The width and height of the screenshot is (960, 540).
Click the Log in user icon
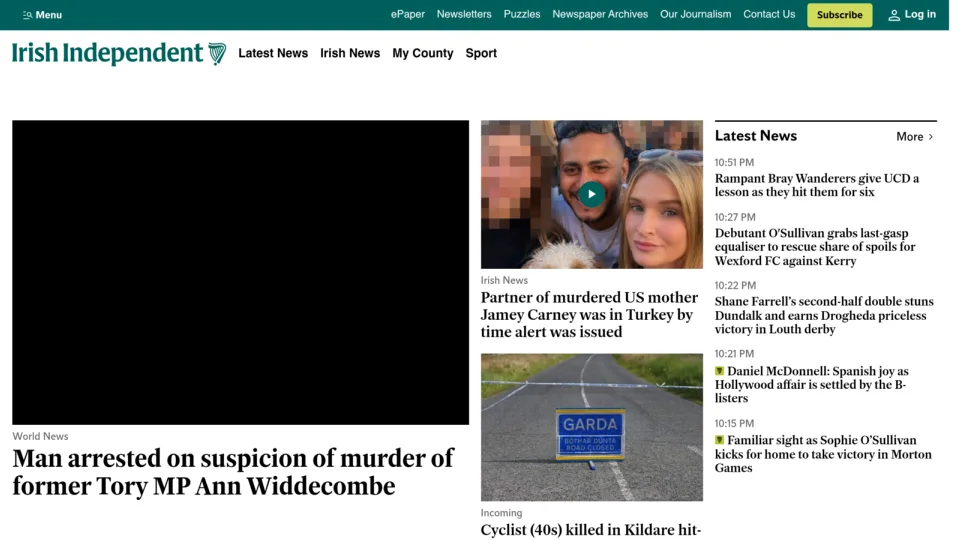pos(894,15)
